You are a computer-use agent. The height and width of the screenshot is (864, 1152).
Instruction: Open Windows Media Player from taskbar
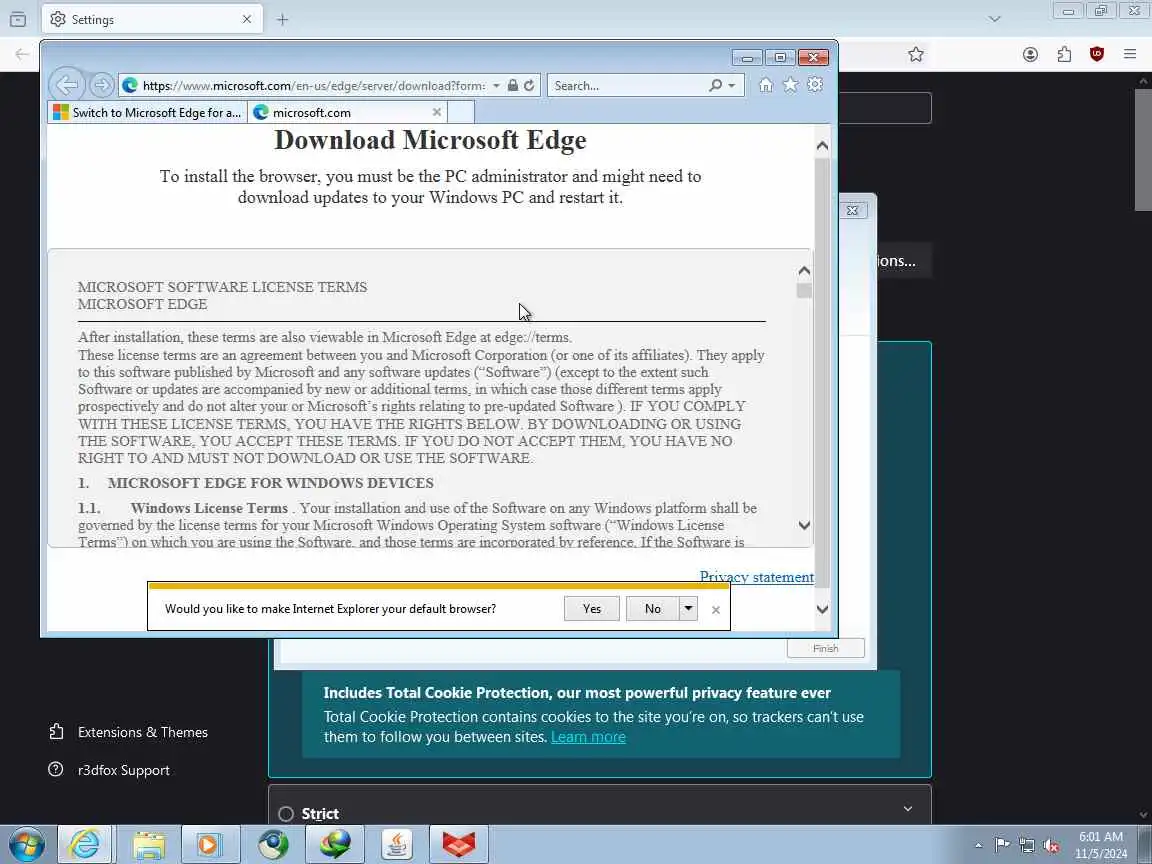point(209,844)
